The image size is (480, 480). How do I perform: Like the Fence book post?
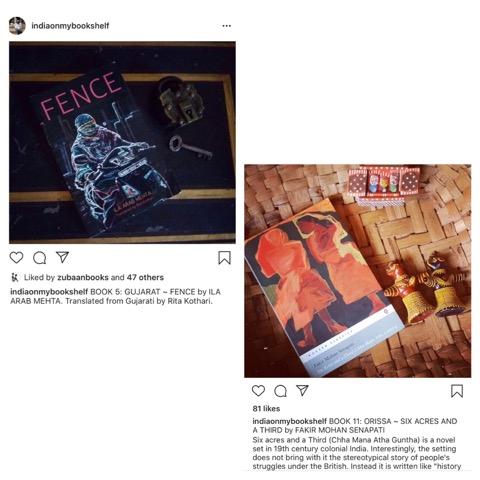pos(16,258)
